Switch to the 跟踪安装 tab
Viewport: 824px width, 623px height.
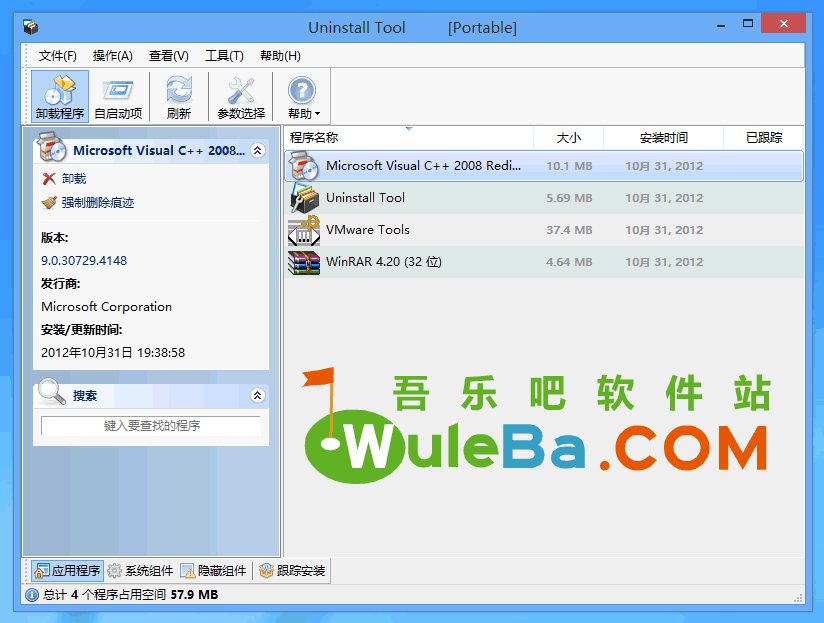[293, 571]
